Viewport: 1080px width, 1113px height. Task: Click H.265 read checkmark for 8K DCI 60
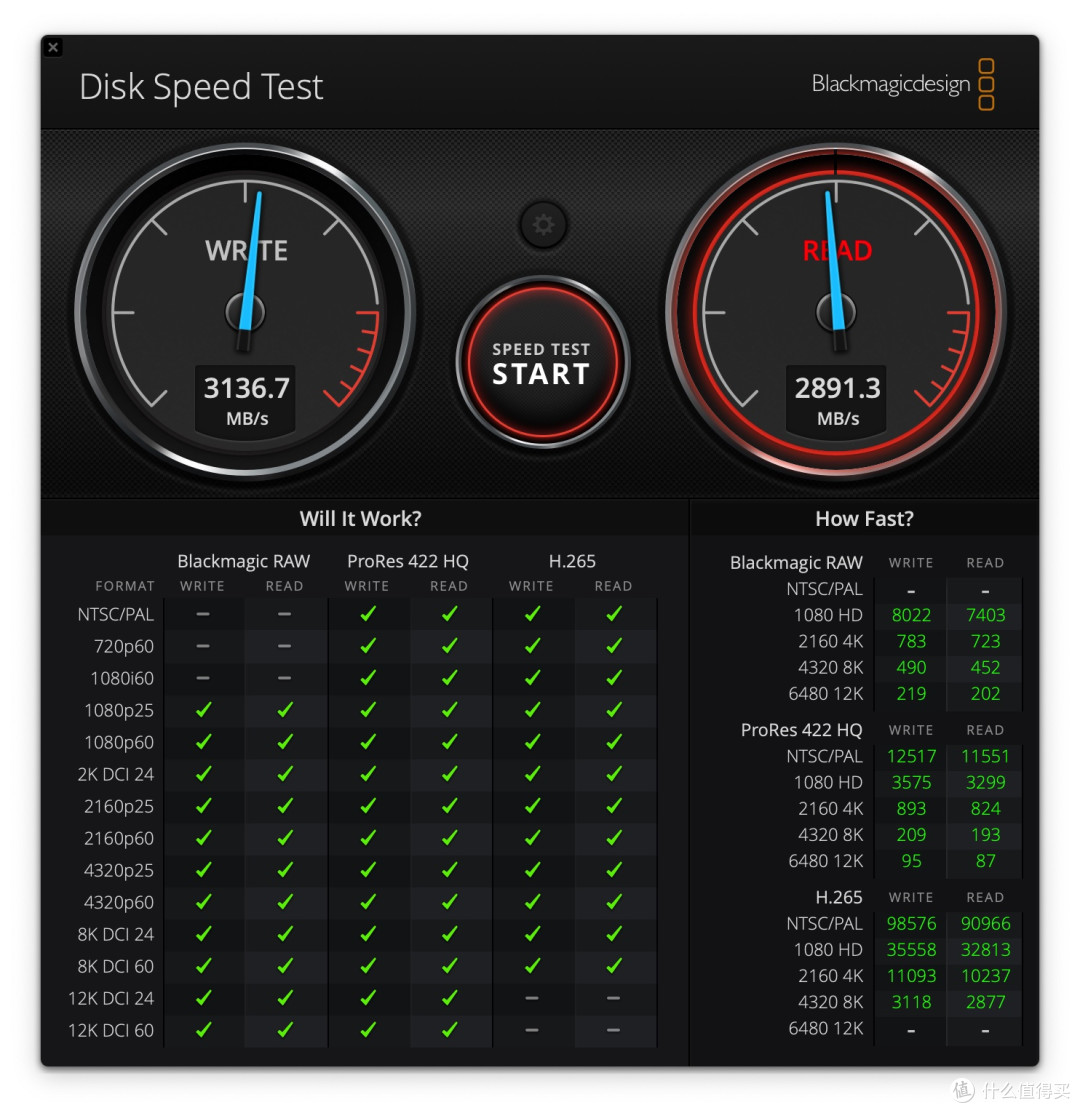tap(615, 965)
